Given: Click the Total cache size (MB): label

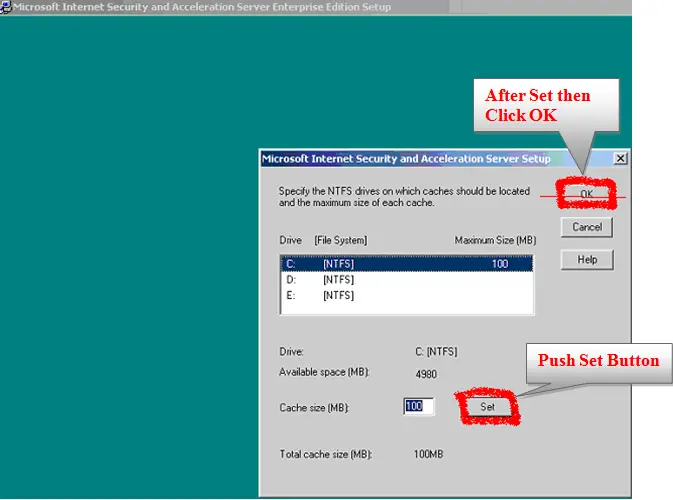Looking at the screenshot, I should pos(326,454).
